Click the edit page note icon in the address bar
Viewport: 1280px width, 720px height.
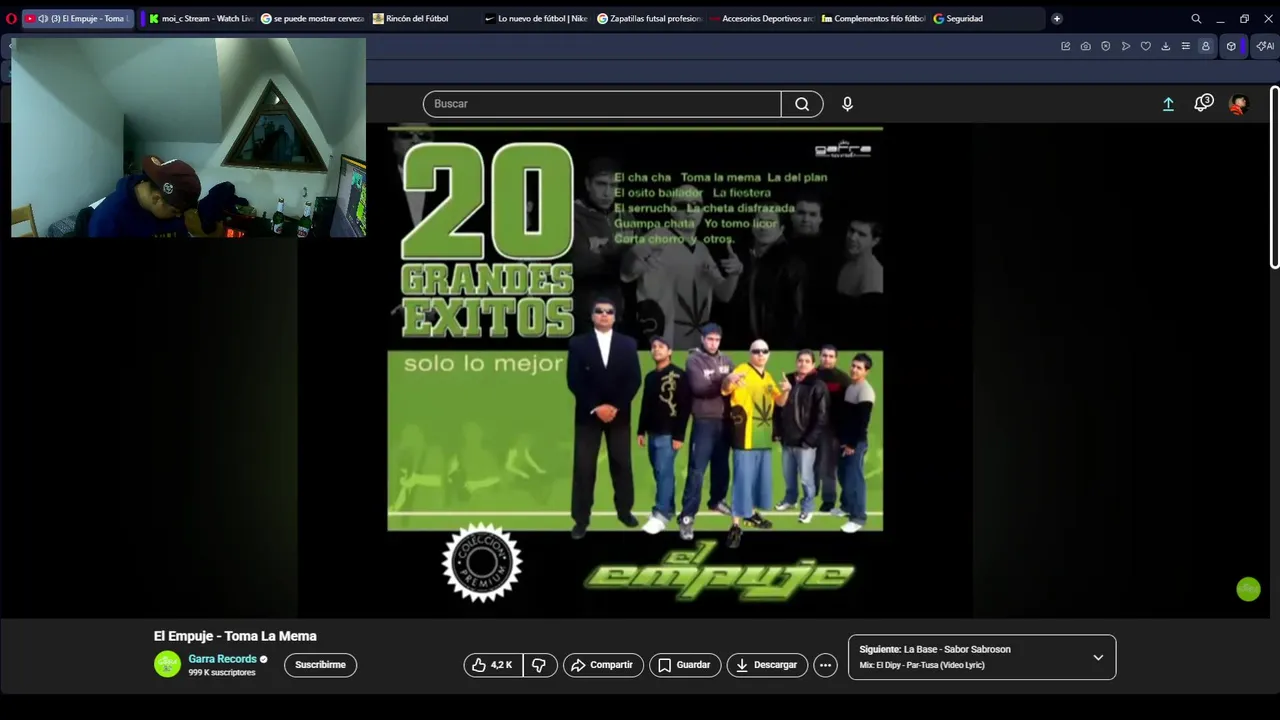click(x=1065, y=46)
